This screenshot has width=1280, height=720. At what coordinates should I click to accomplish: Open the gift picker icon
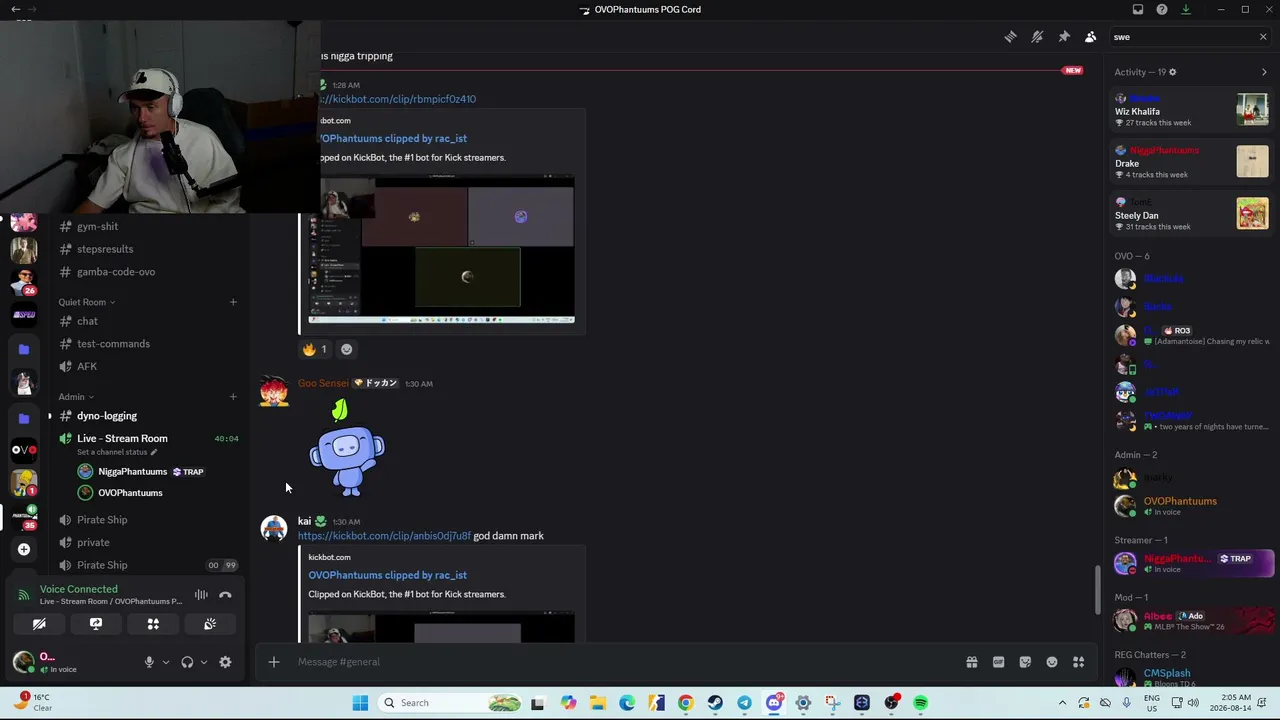coord(971,662)
